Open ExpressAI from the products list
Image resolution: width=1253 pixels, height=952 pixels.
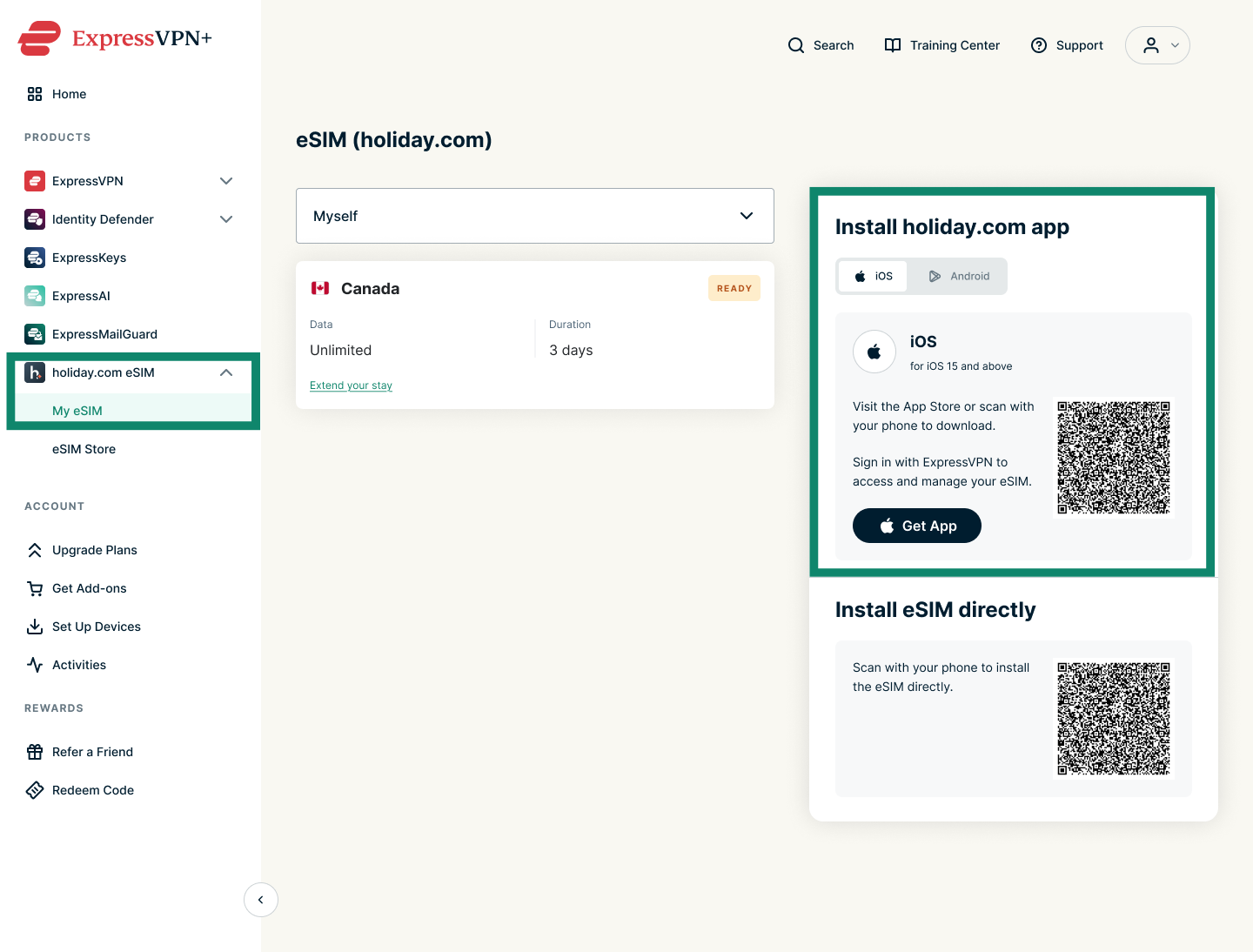pyautogui.click(x=81, y=296)
